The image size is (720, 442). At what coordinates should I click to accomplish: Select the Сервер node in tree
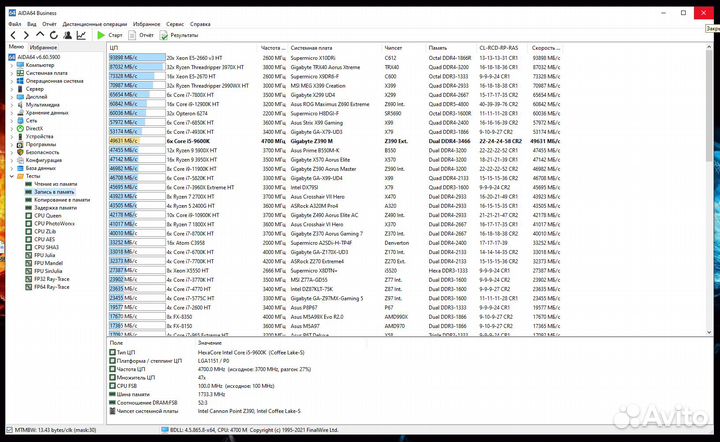pyautogui.click(x=34, y=89)
